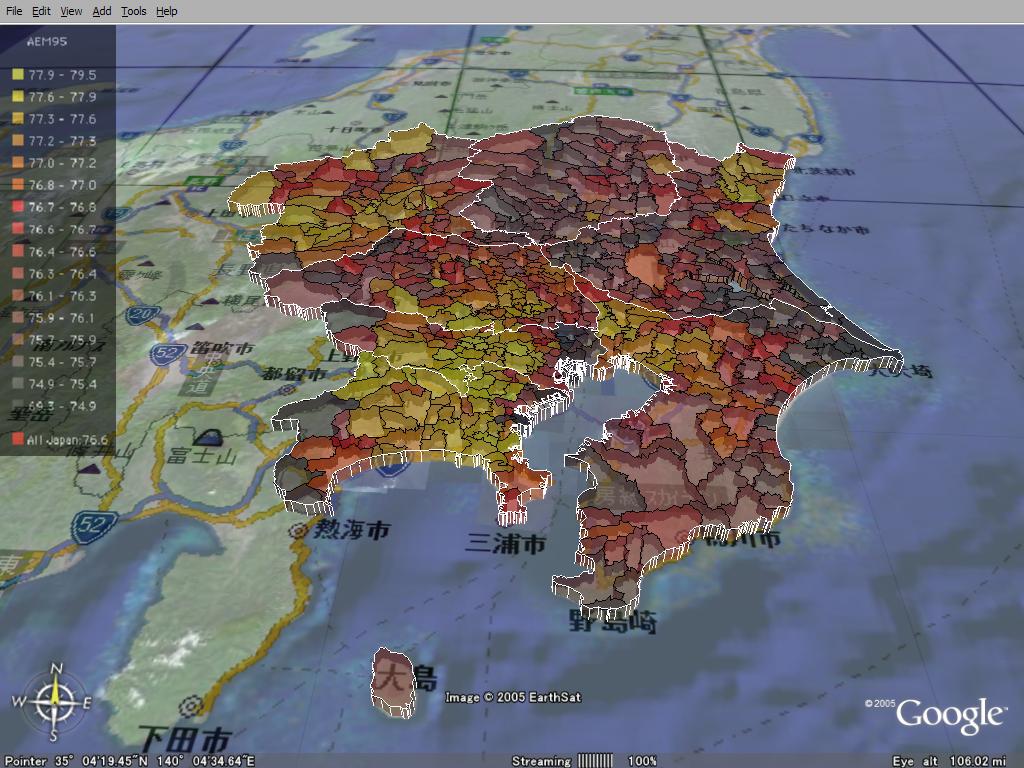Click the Image © 2005 EarthSat credit
The height and width of the screenshot is (768, 1024).
[x=513, y=697]
